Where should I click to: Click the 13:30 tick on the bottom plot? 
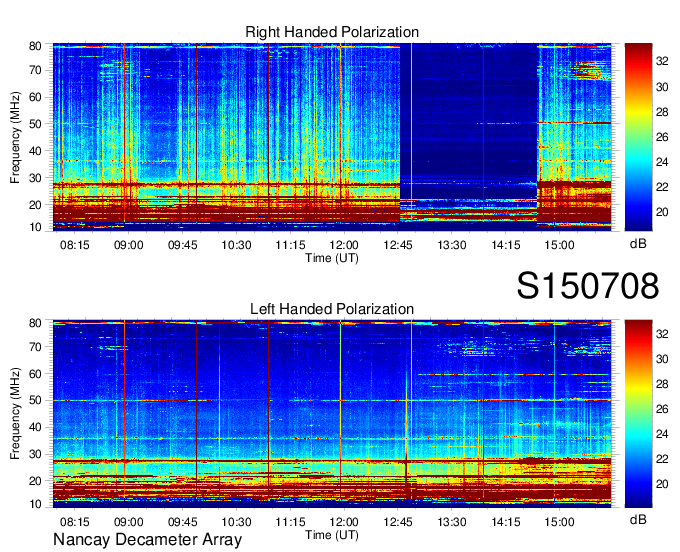[x=451, y=522]
